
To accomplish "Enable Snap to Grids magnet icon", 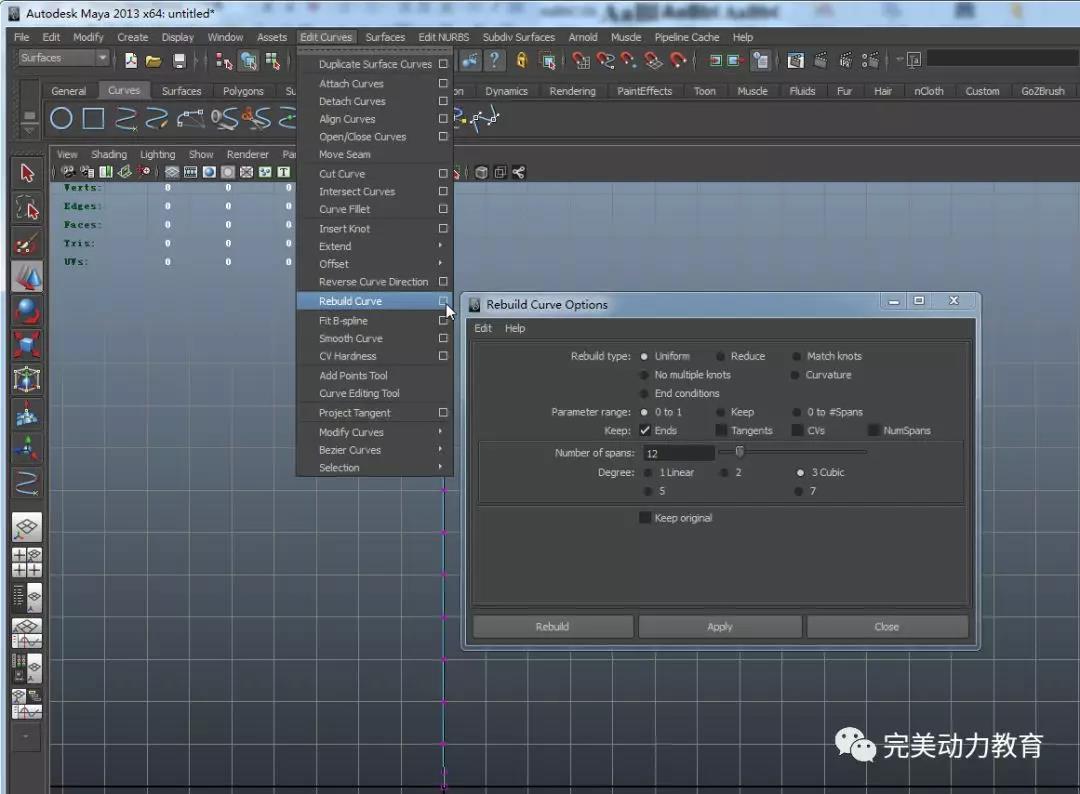I will pyautogui.click(x=580, y=61).
